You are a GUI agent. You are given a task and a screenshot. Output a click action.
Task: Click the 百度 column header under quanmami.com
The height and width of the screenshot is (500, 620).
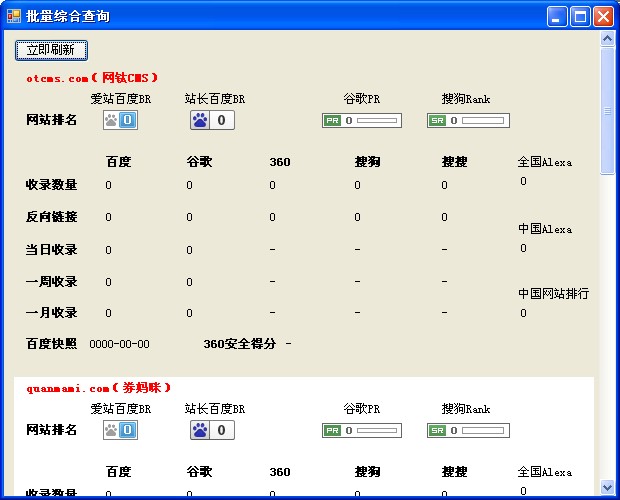(118, 472)
